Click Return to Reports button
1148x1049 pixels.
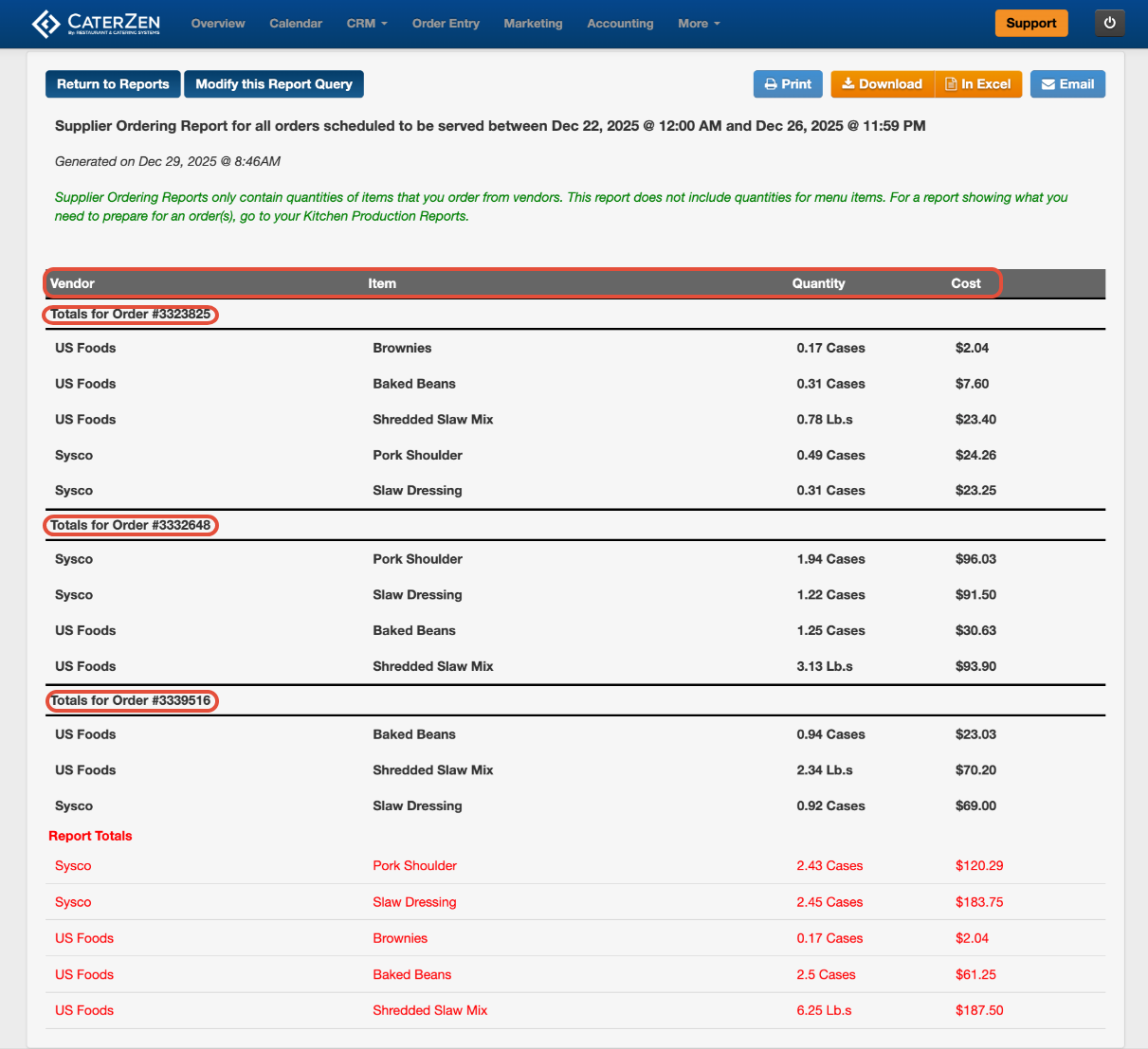tap(113, 84)
